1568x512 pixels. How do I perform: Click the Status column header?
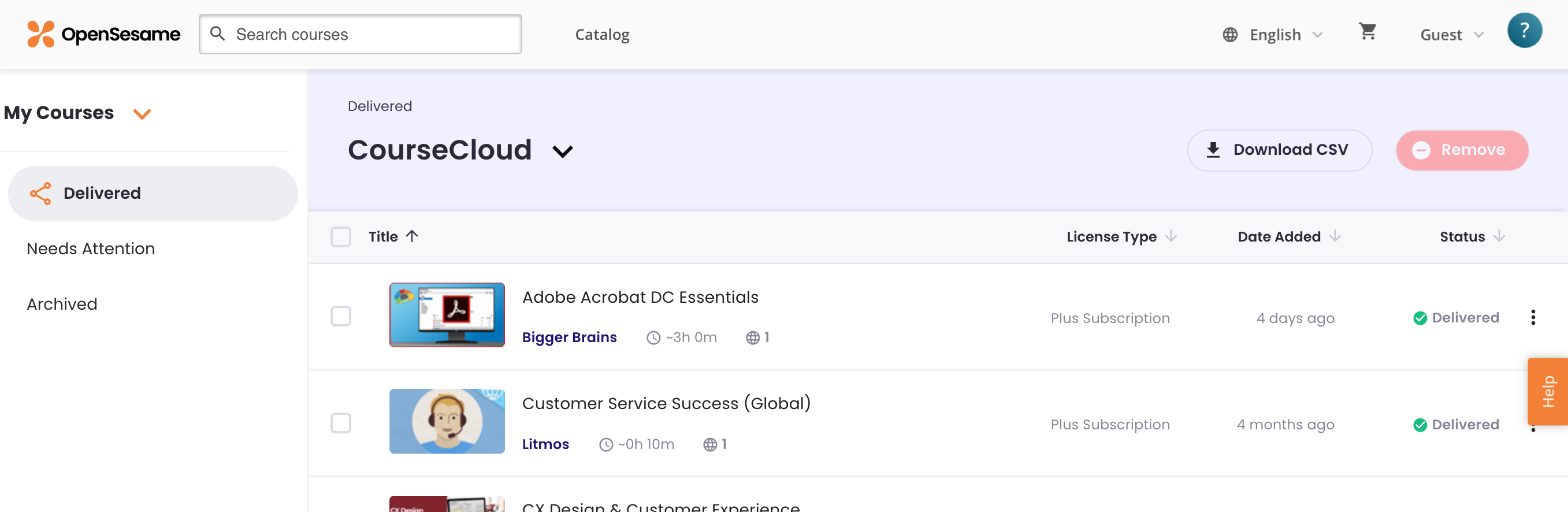(1462, 237)
